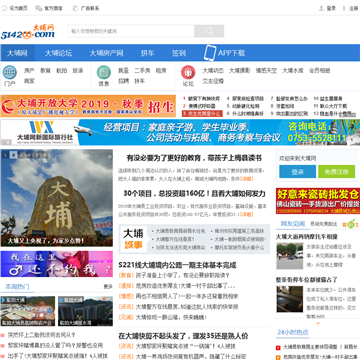This screenshot has height=360, width=360.
Task: Click the 514200.com 大埔网 logo
Action: (x=28, y=31)
